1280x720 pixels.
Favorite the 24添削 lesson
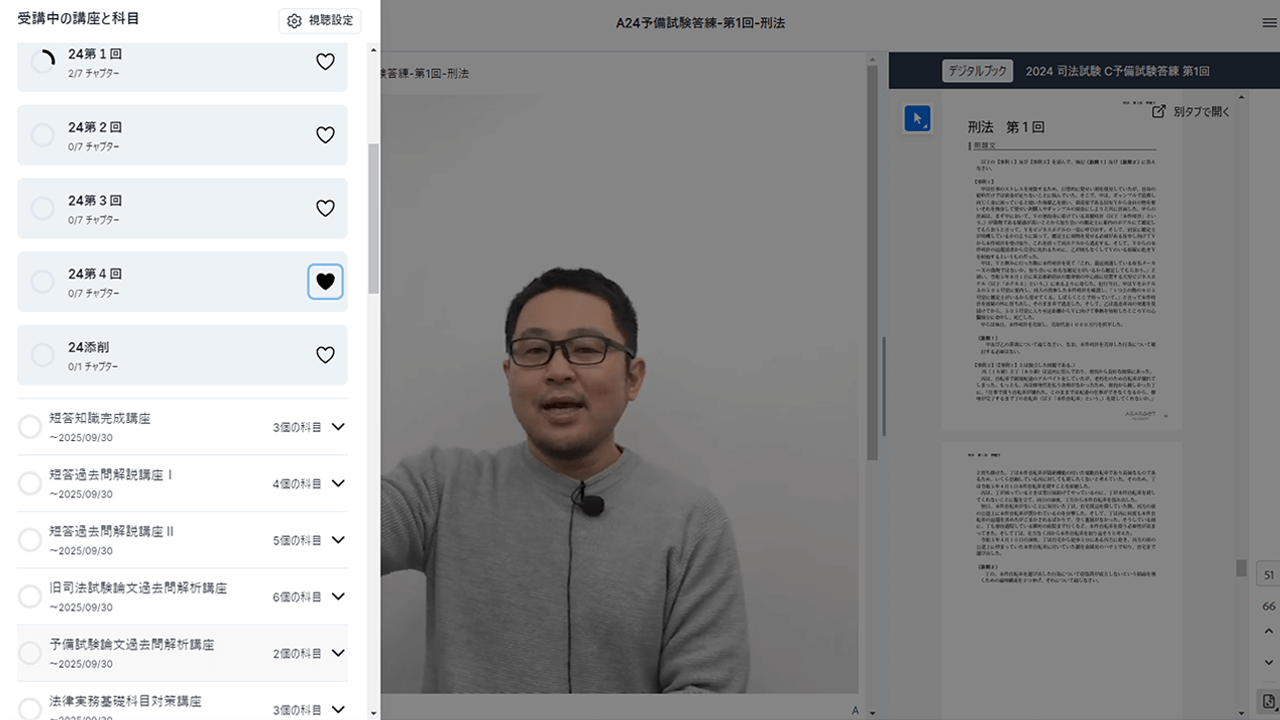325,355
